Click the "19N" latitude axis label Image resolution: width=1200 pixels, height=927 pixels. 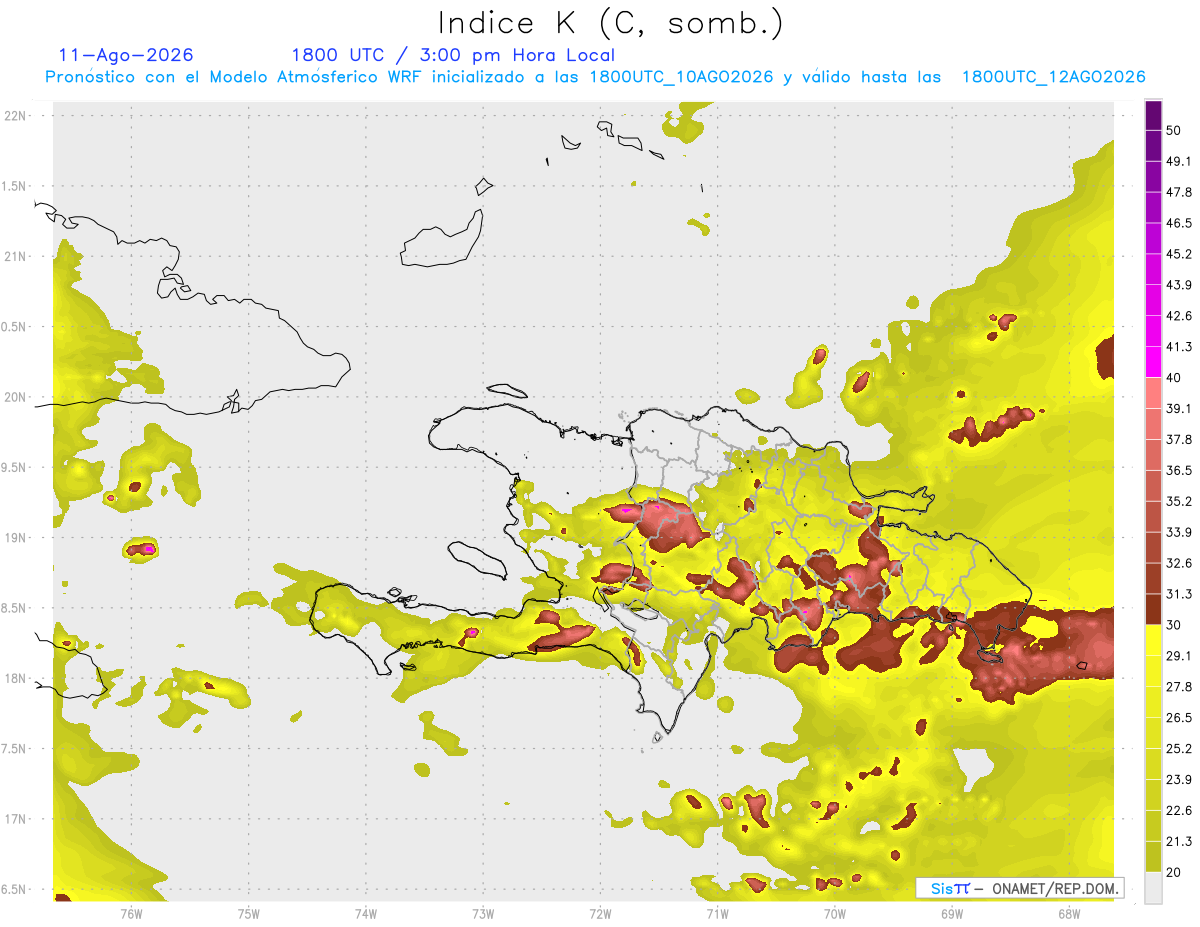point(14,537)
